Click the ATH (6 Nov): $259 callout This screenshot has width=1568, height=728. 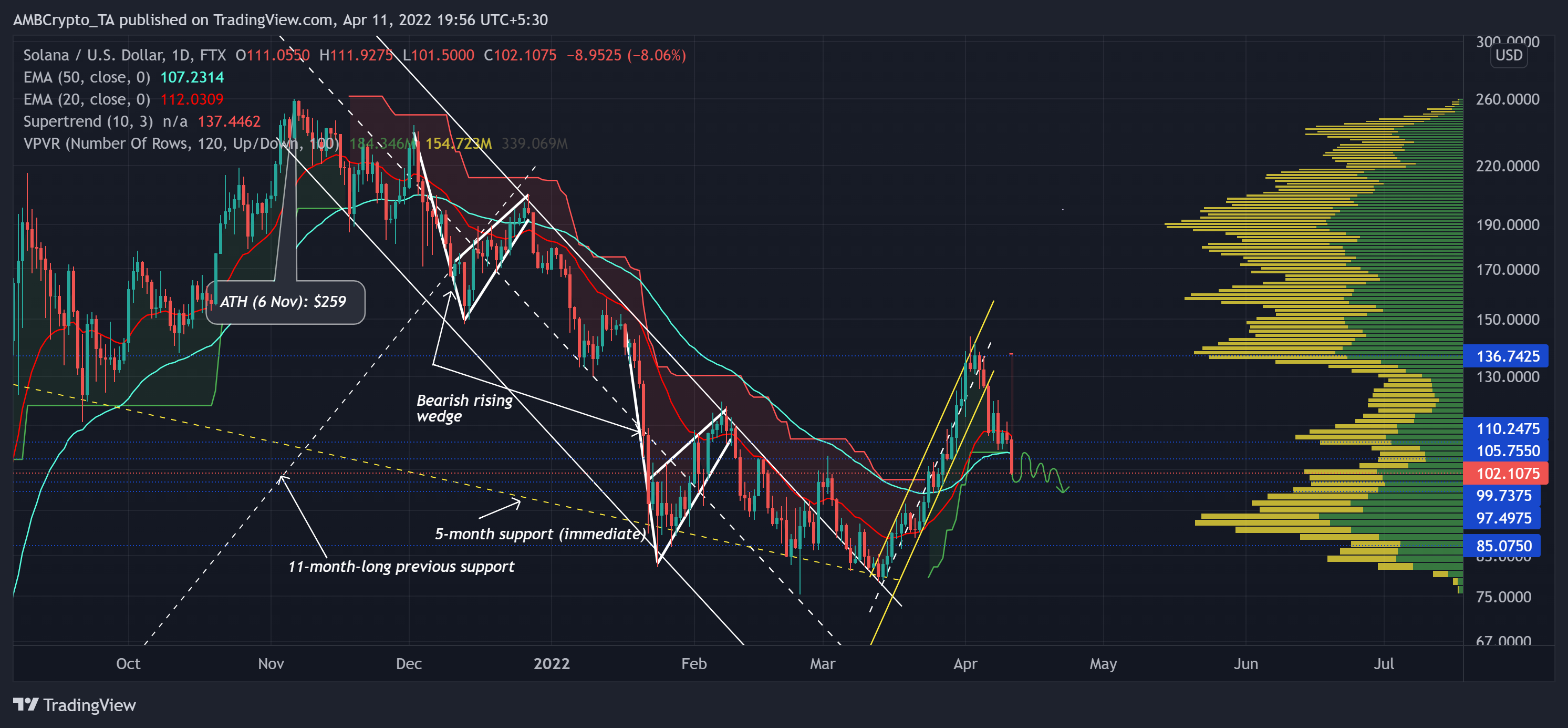coord(285,302)
